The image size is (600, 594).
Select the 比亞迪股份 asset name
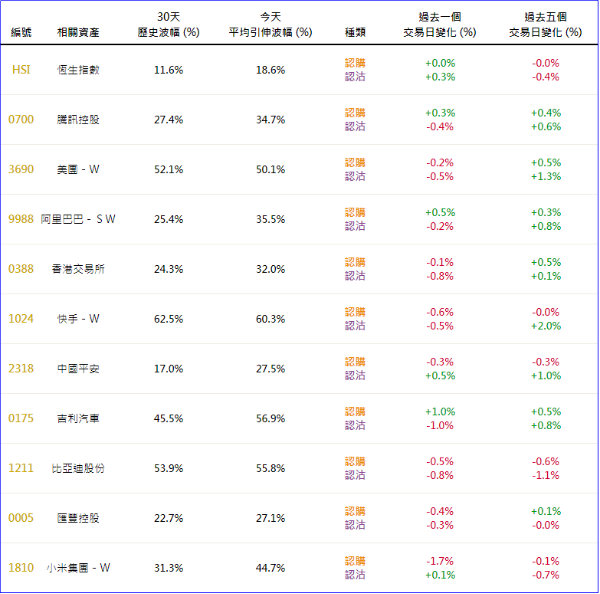click(78, 468)
